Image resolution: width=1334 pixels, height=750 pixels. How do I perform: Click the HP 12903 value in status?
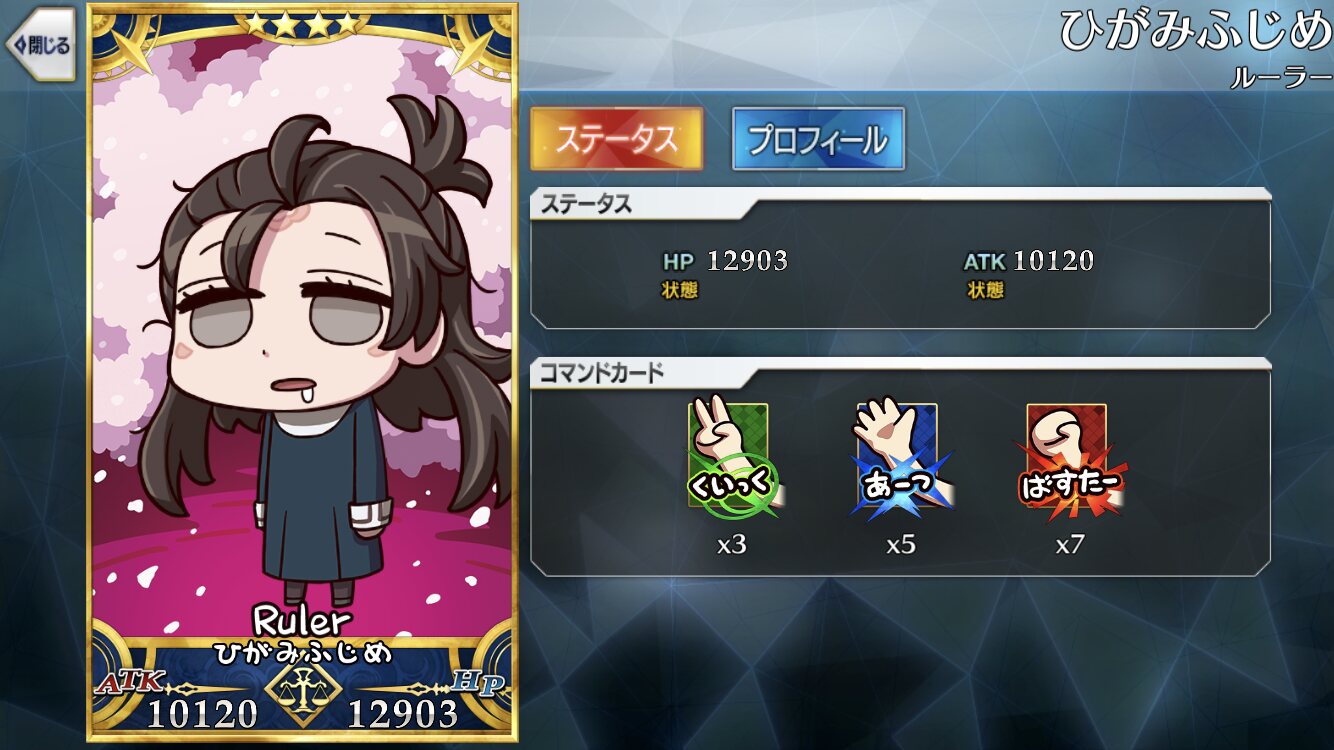(x=725, y=262)
